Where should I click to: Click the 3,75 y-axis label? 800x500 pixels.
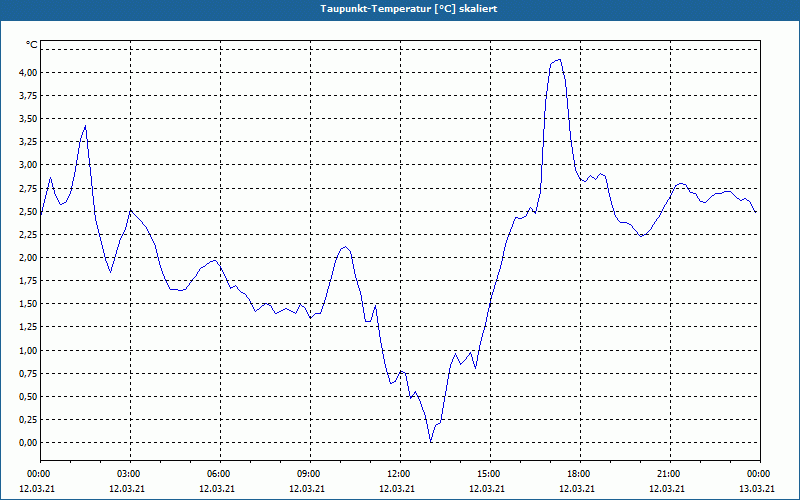28,95
